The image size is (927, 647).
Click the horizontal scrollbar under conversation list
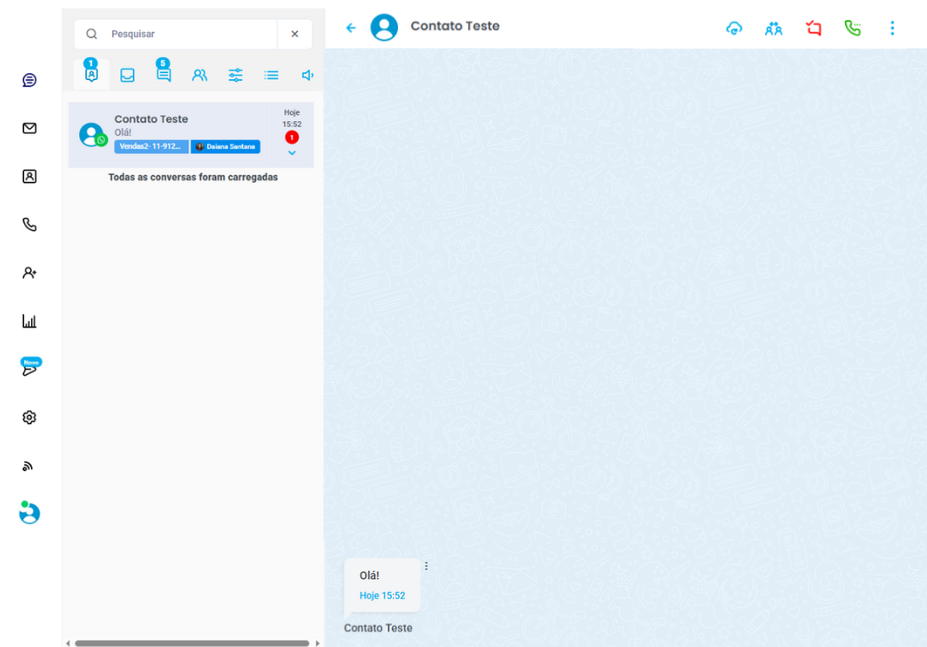pyautogui.click(x=192, y=643)
